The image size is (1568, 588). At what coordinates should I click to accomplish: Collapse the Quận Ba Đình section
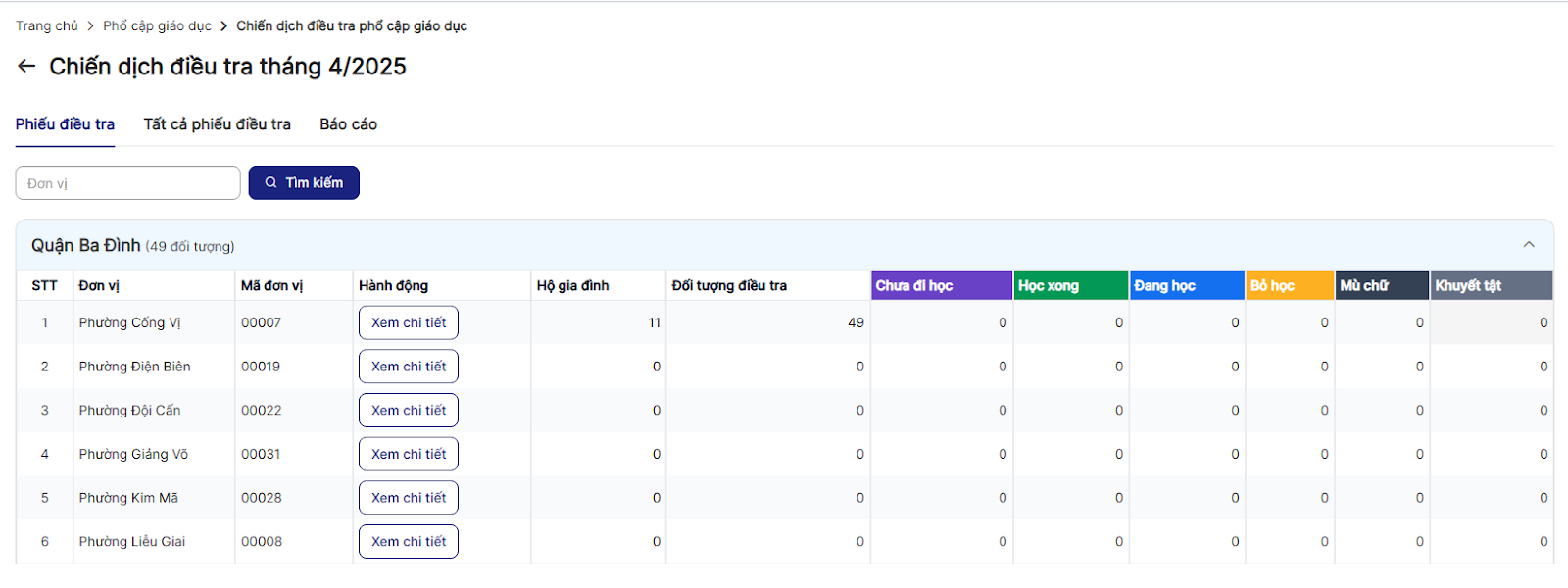[1528, 245]
